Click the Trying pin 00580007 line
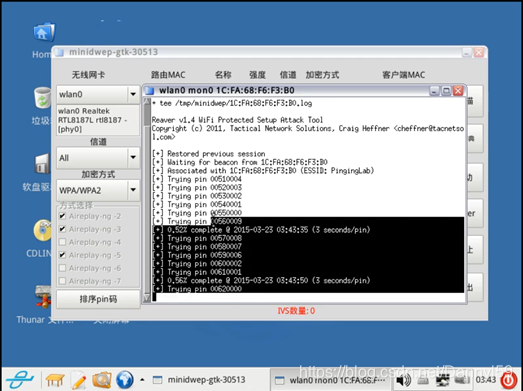Viewport: 523px width, 391px height. click(x=197, y=247)
